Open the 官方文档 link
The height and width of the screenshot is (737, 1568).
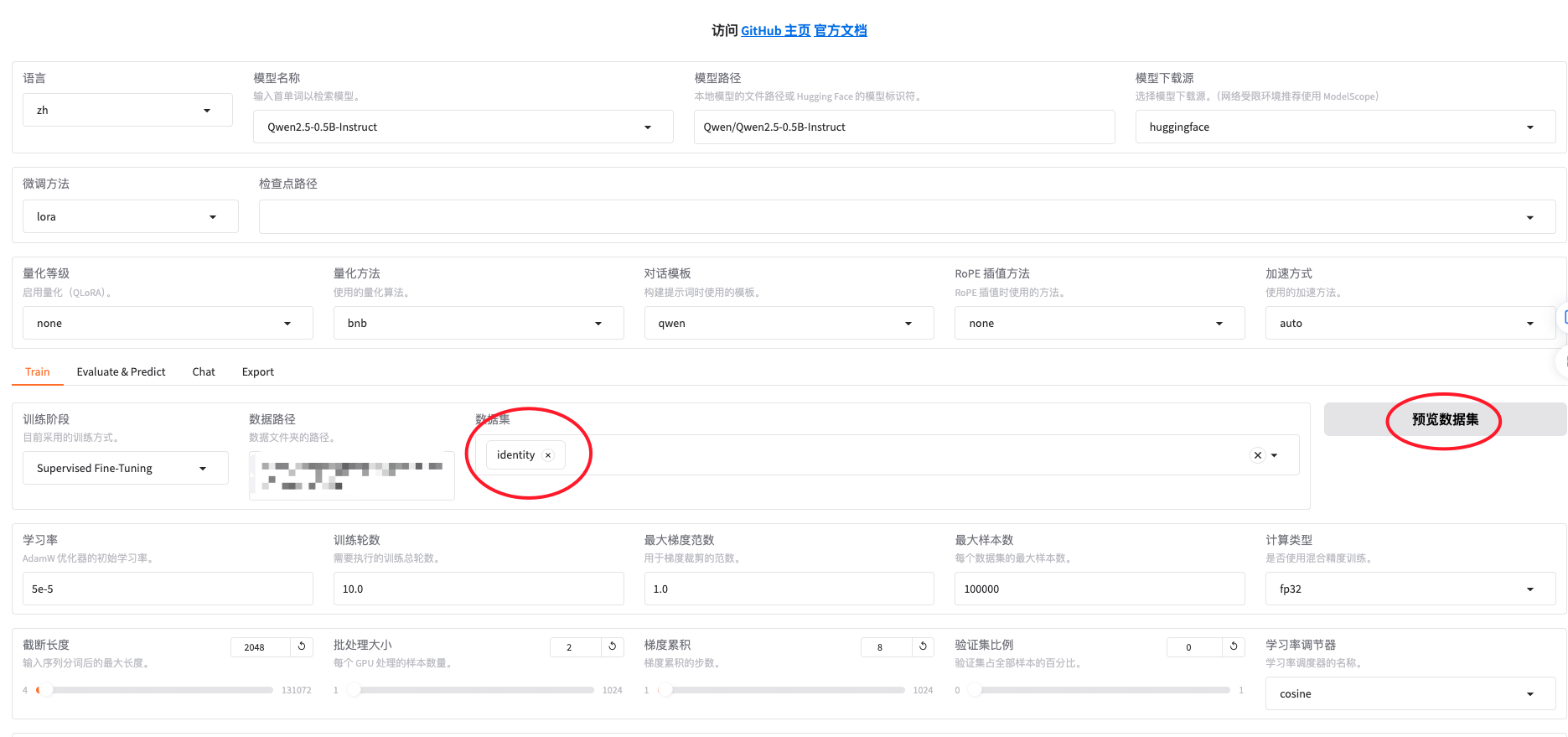click(x=841, y=31)
